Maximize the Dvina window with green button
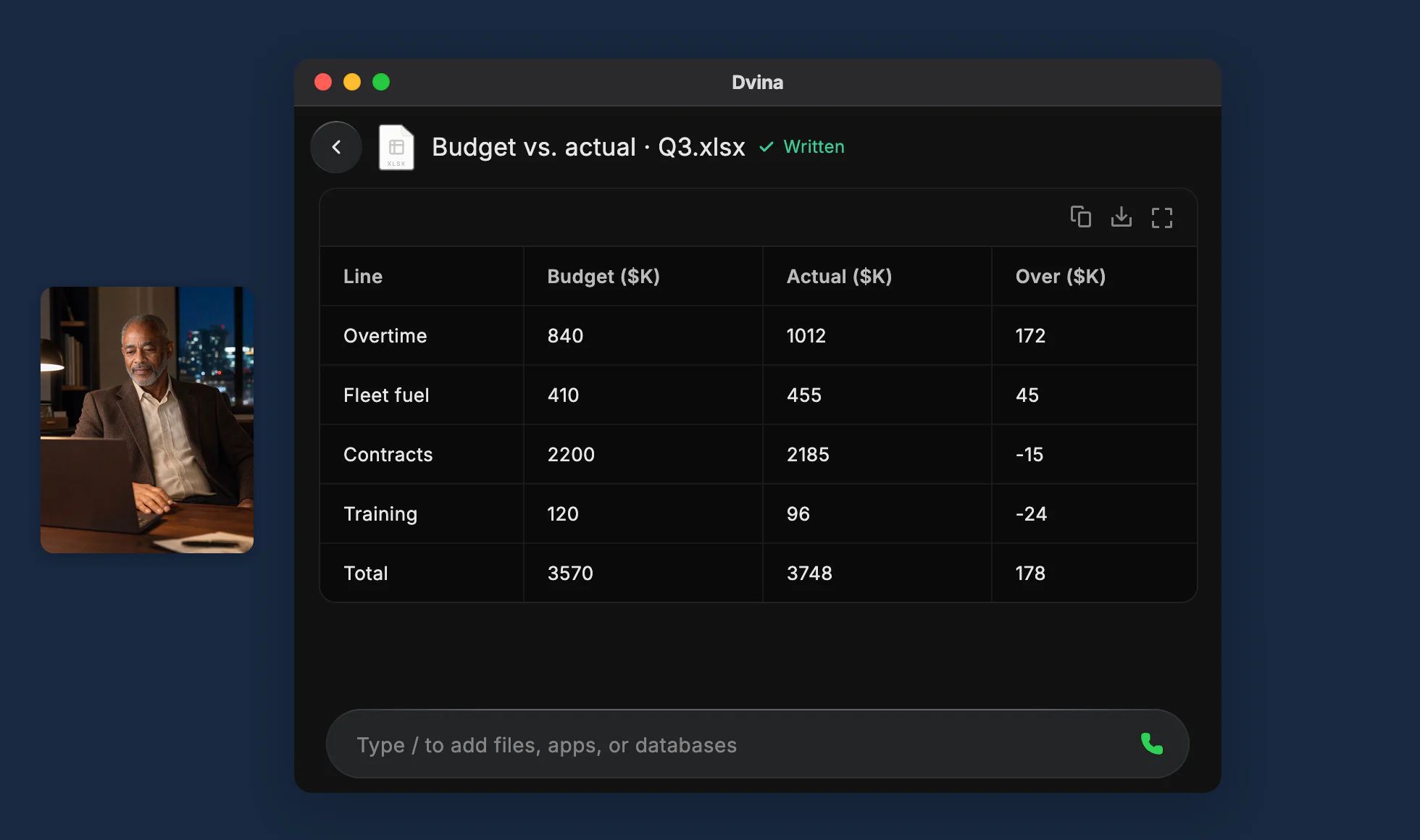The image size is (1420, 840). pyautogui.click(x=381, y=82)
